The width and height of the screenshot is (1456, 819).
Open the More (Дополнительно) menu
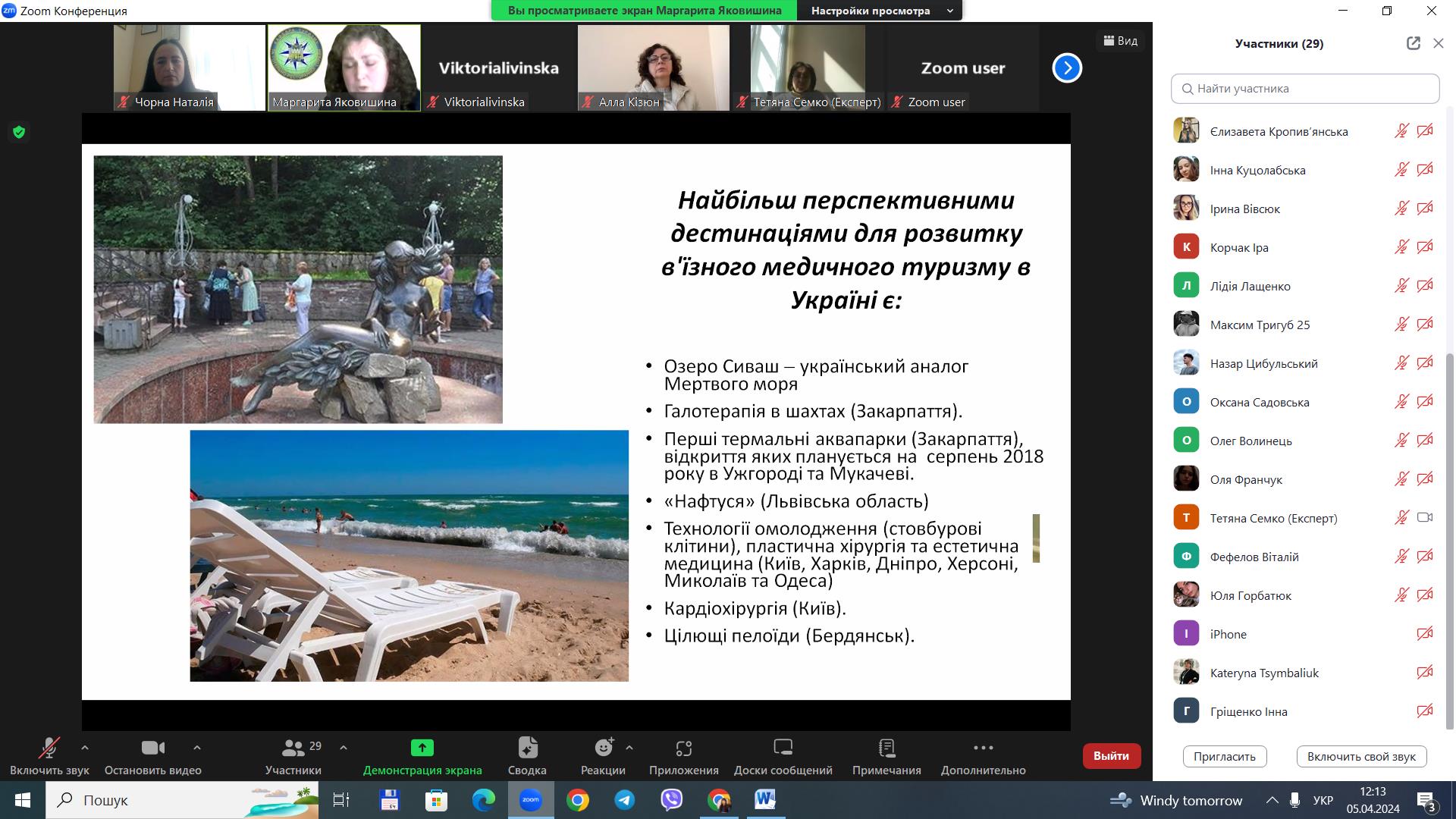[x=983, y=748]
